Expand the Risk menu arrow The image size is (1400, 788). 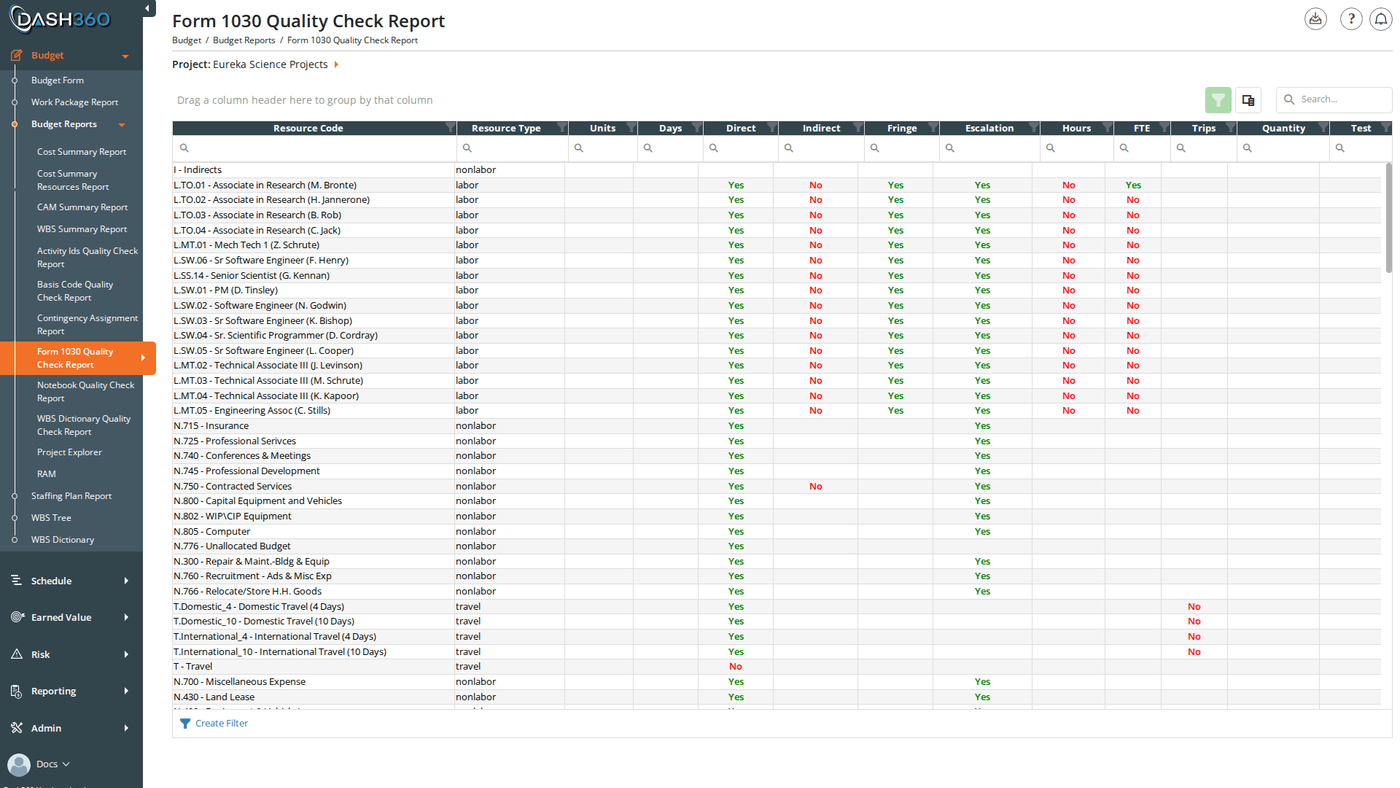126,654
